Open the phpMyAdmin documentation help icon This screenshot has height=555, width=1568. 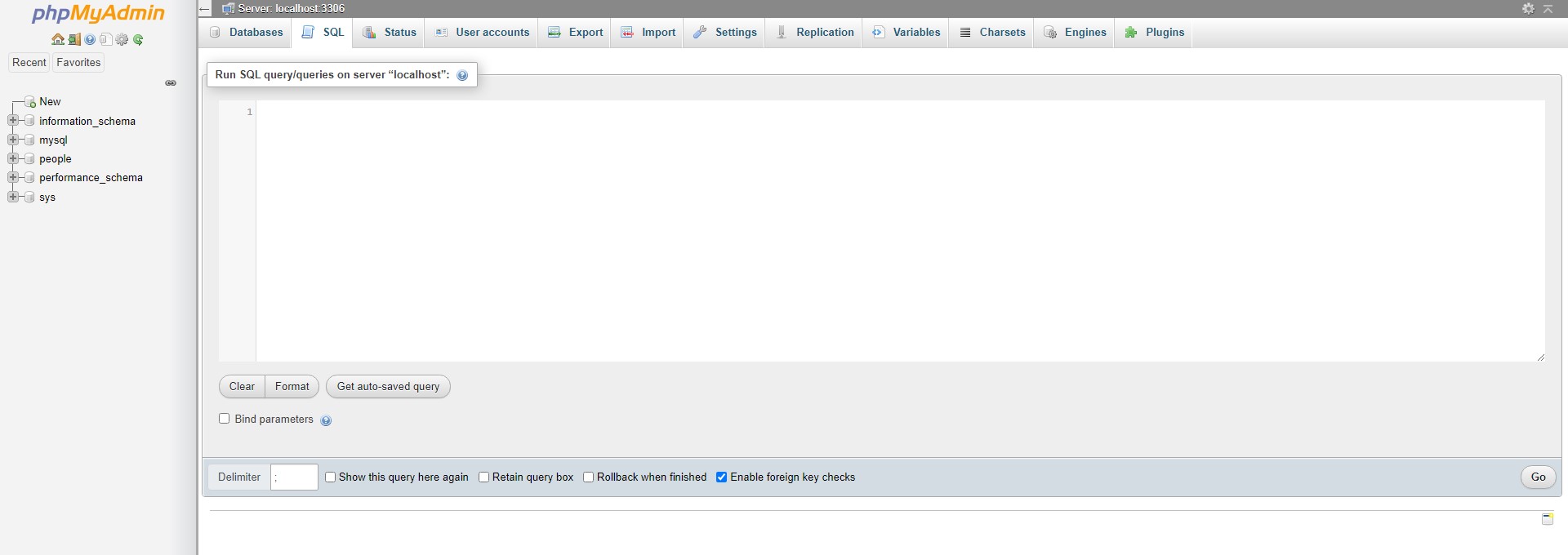[x=90, y=39]
